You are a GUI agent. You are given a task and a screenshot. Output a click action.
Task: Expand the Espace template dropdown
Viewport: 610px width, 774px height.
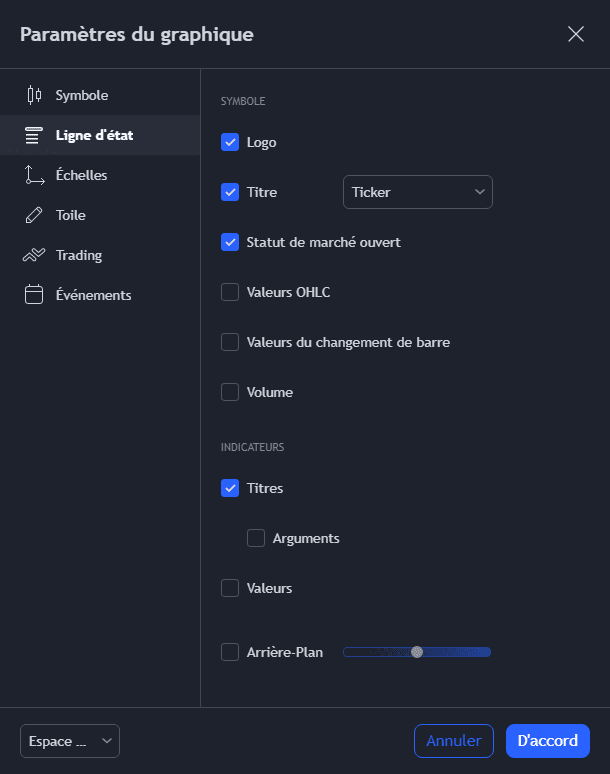coord(69,741)
